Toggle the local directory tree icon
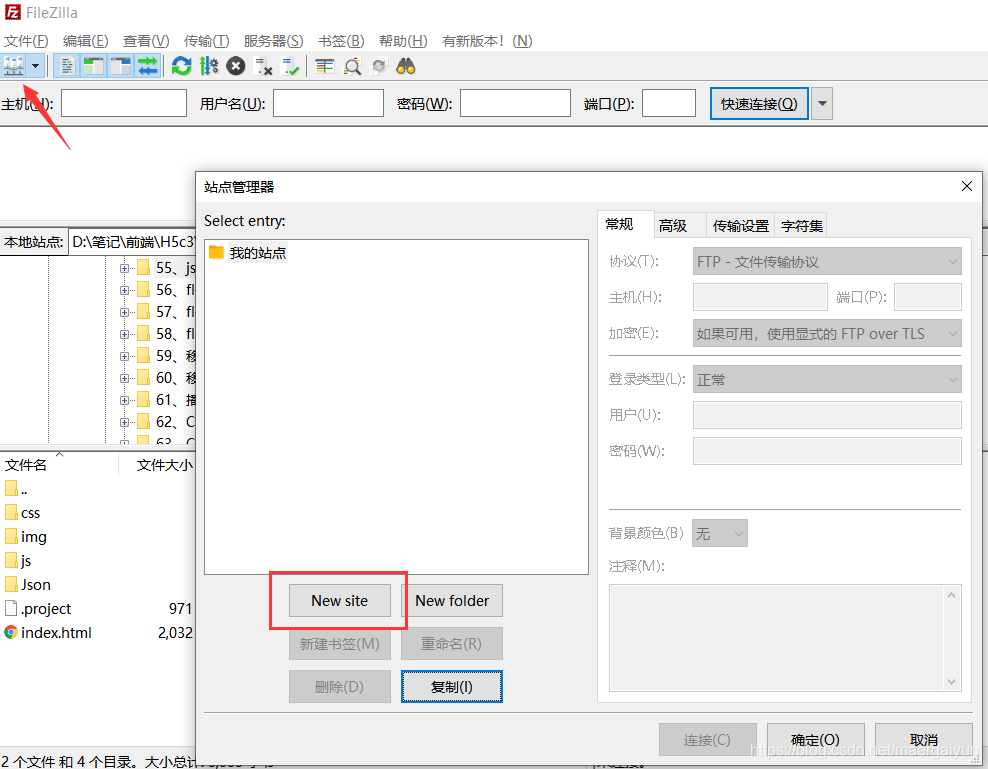Image resolution: width=988 pixels, height=769 pixels. (94, 66)
